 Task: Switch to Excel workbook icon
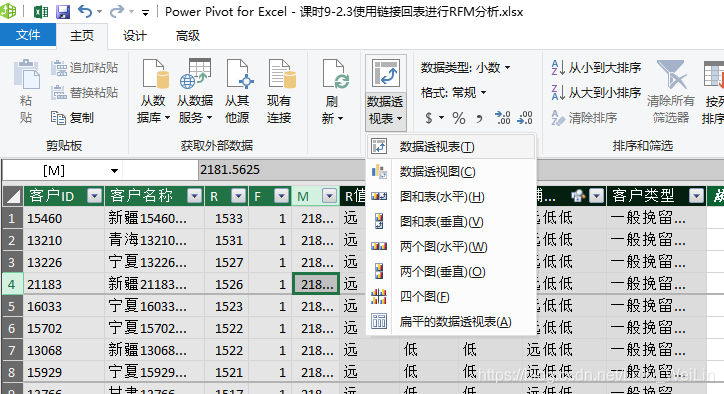click(41, 11)
